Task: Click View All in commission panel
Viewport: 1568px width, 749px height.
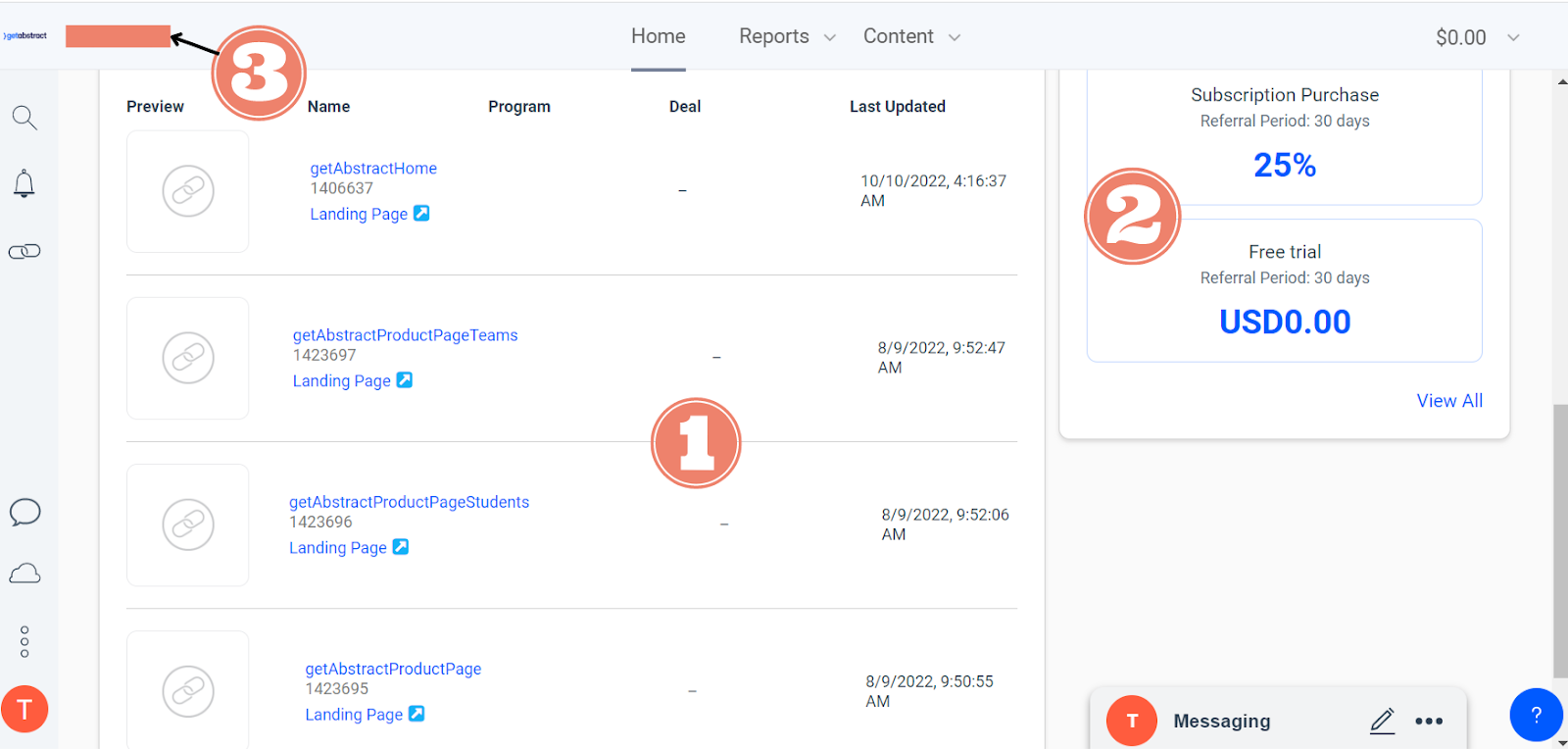Action: [1449, 400]
